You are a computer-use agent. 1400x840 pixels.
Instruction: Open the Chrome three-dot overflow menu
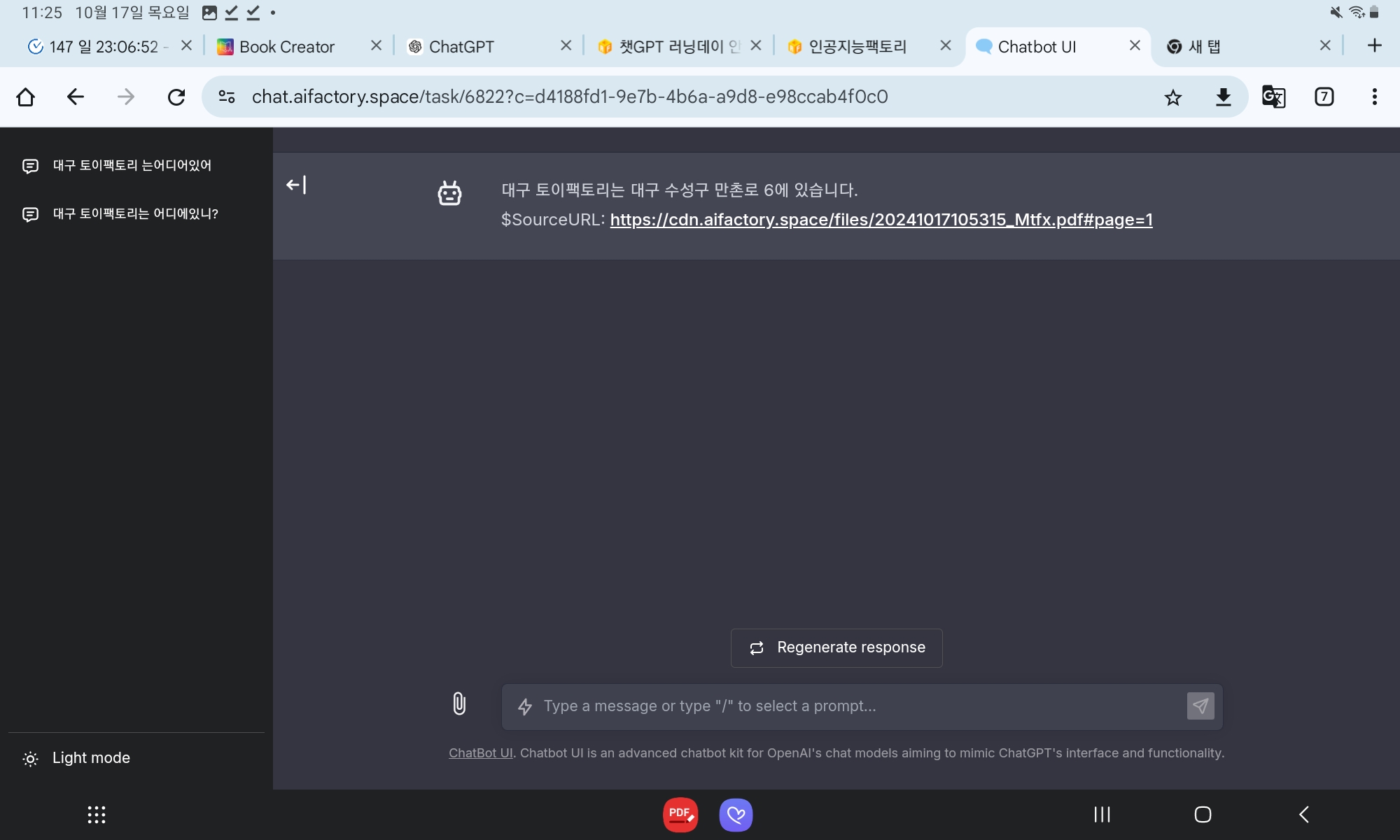1374,97
